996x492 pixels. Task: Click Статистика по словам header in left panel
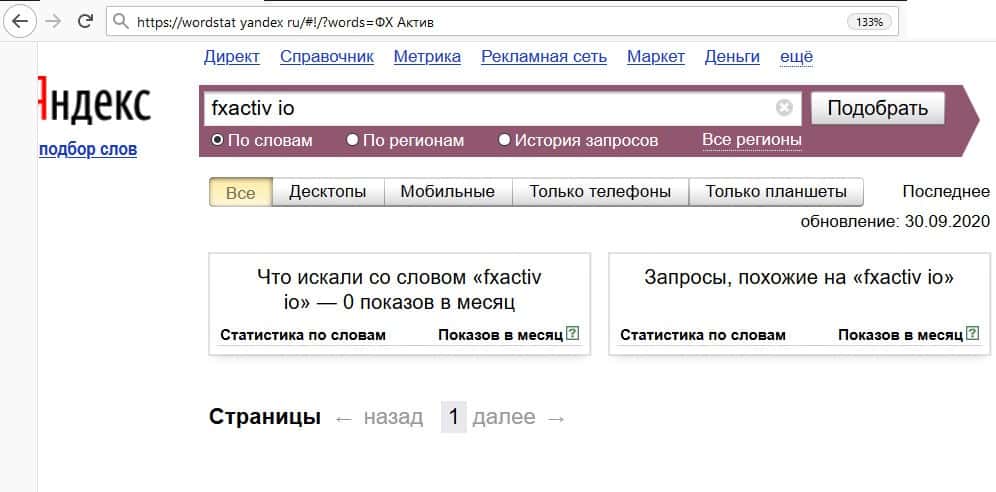303,335
